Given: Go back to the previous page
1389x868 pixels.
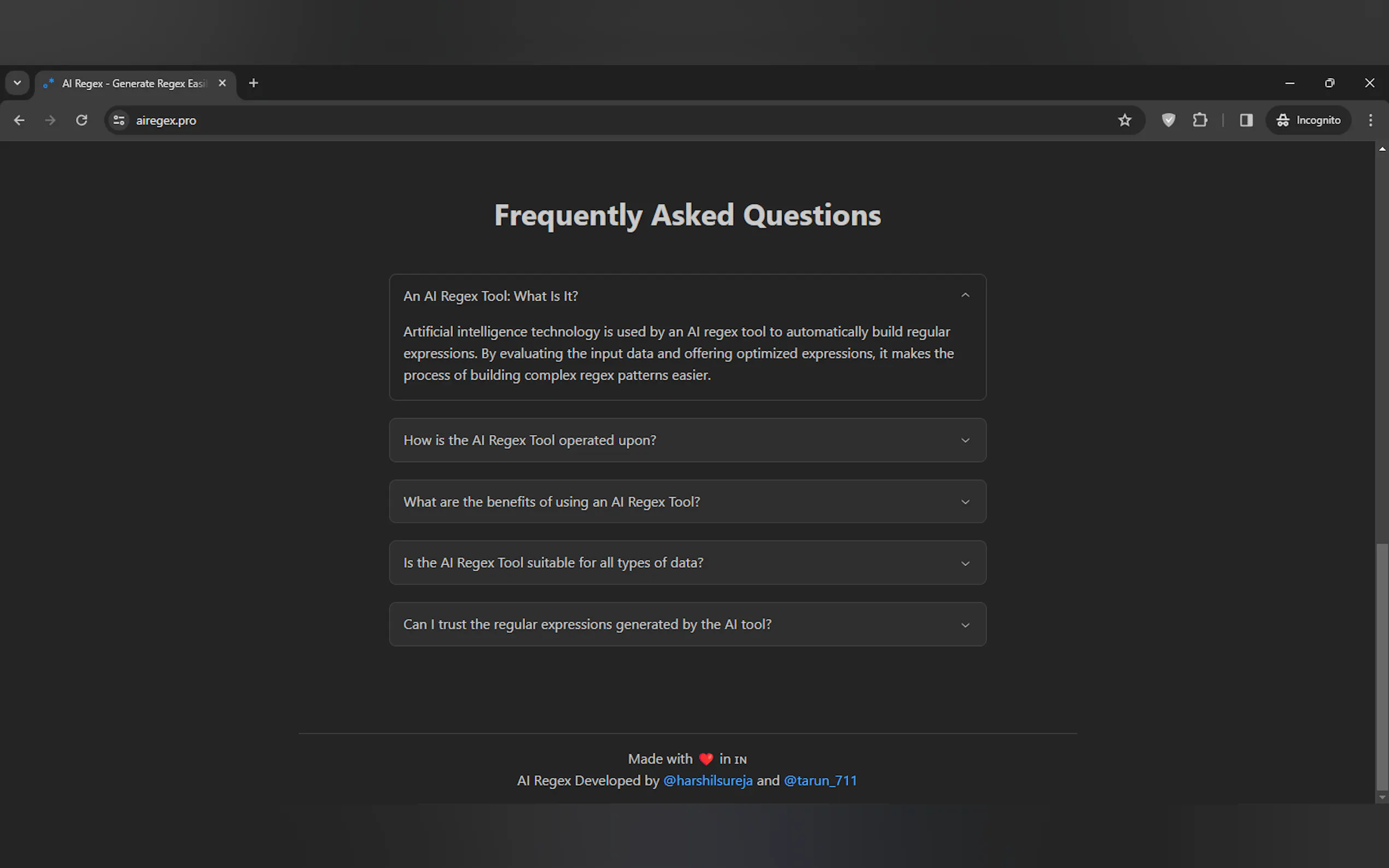Looking at the screenshot, I should pos(19,120).
